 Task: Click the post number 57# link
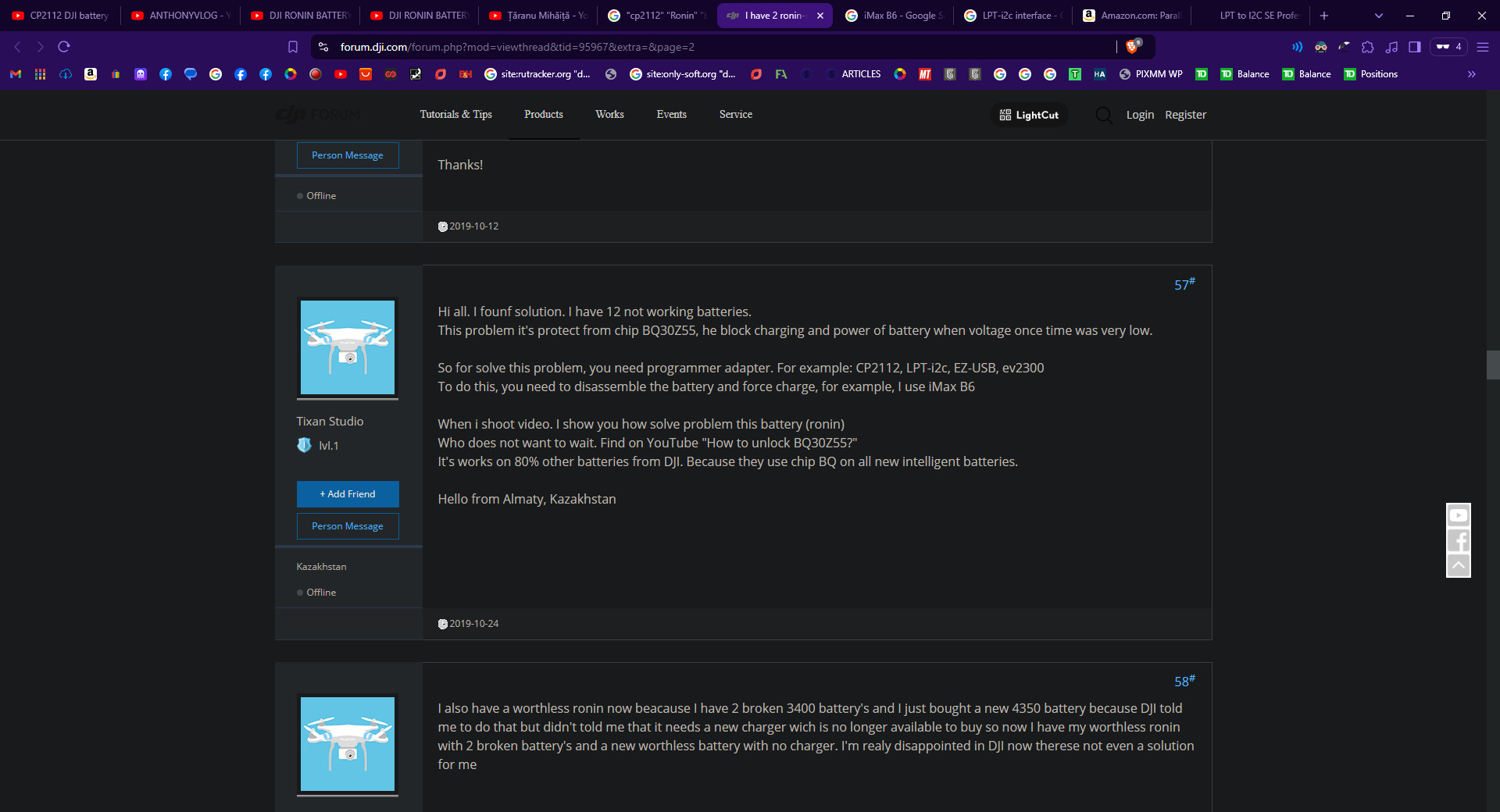coord(1184,284)
